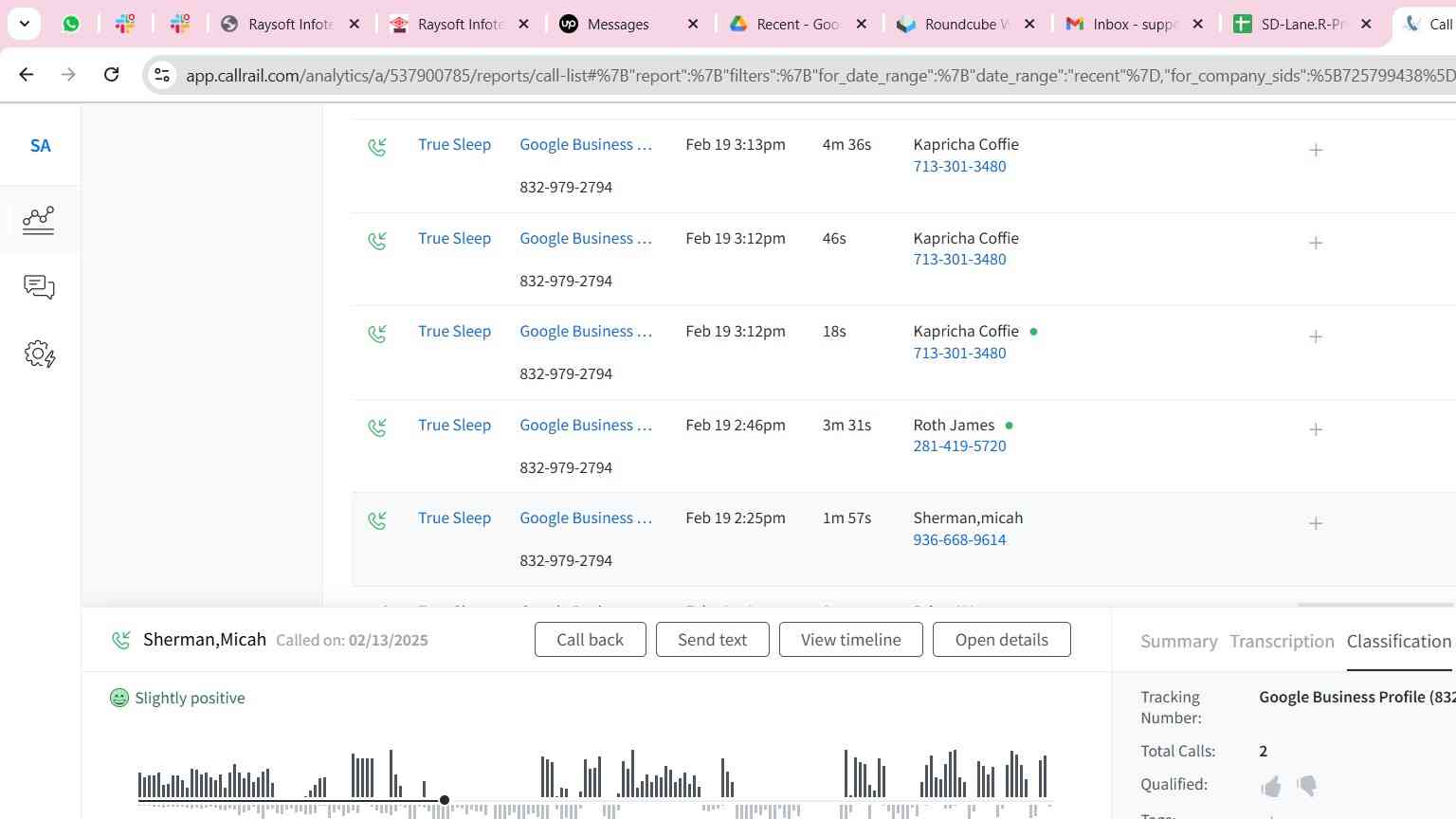Add tag plus icon for Roth James call
Screen dimensions: 1456x819
1316,429
